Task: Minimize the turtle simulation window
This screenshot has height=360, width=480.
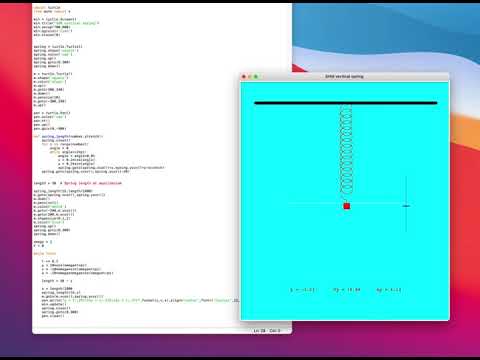Action: [250, 77]
